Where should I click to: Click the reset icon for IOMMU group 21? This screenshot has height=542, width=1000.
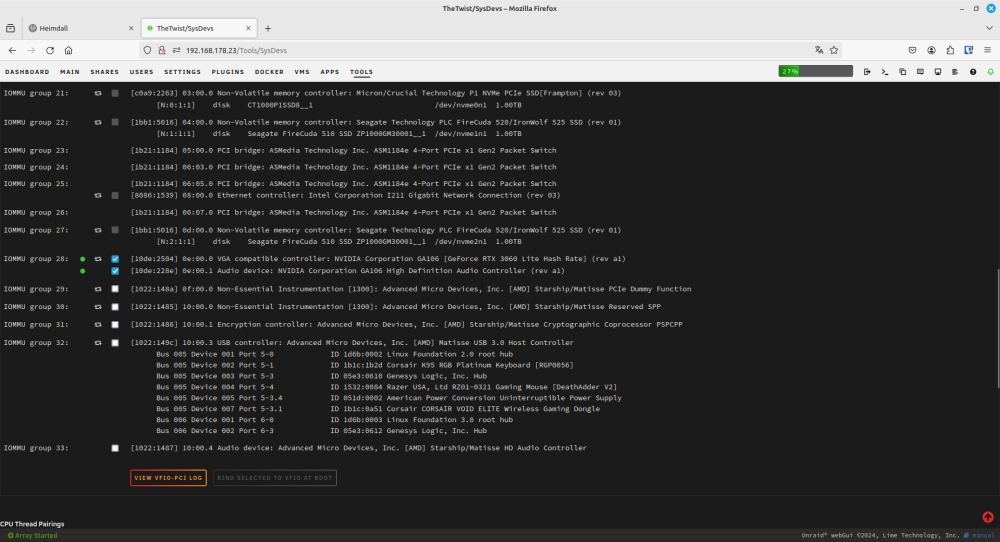coord(98,93)
